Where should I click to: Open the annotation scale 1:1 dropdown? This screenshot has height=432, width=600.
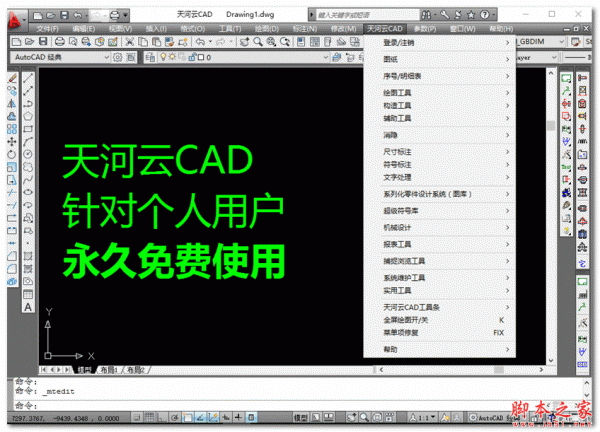click(433, 417)
